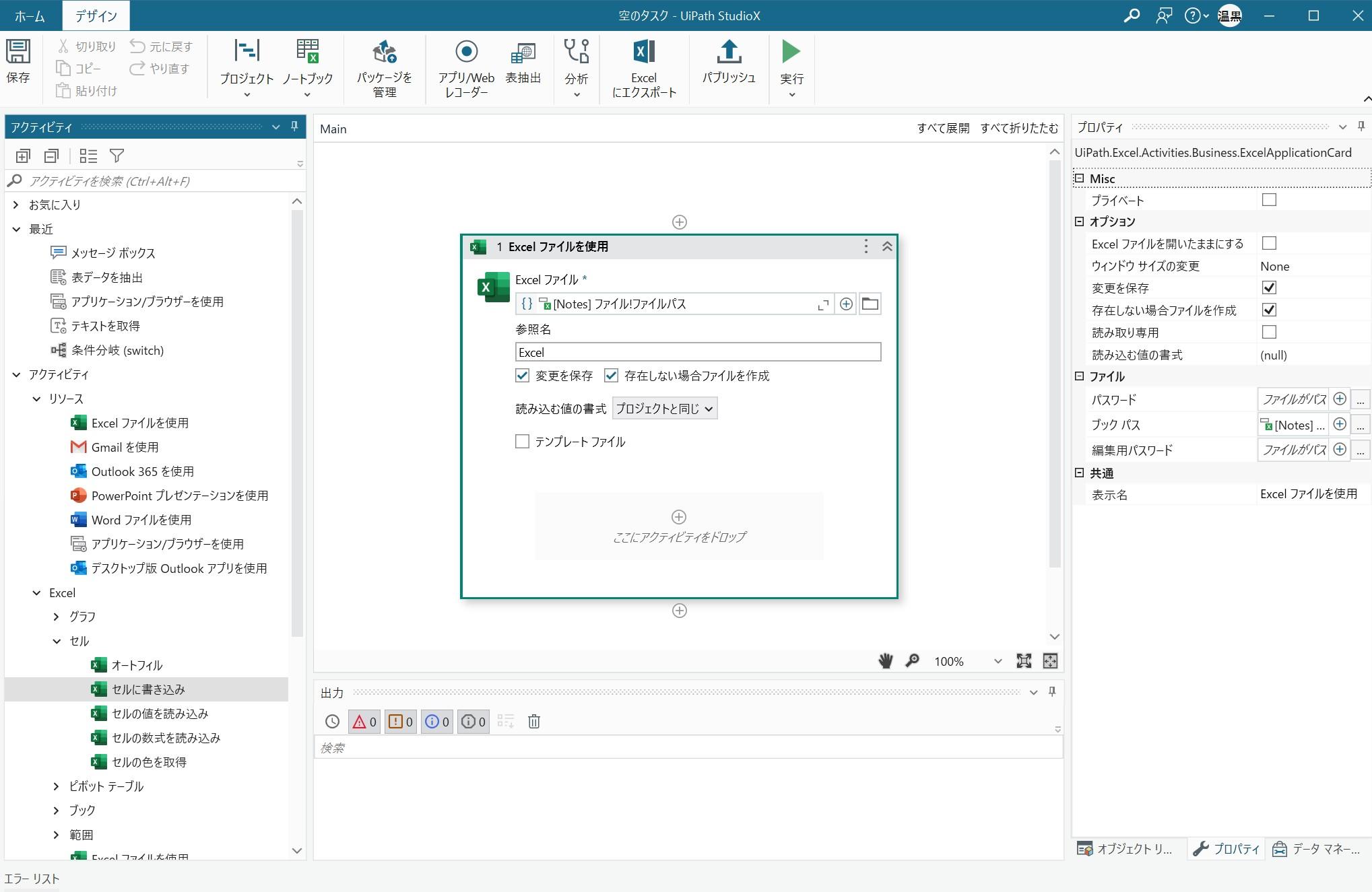Select the プロパティ bottom tab
This screenshot has width=1372, height=892.
tap(1226, 849)
